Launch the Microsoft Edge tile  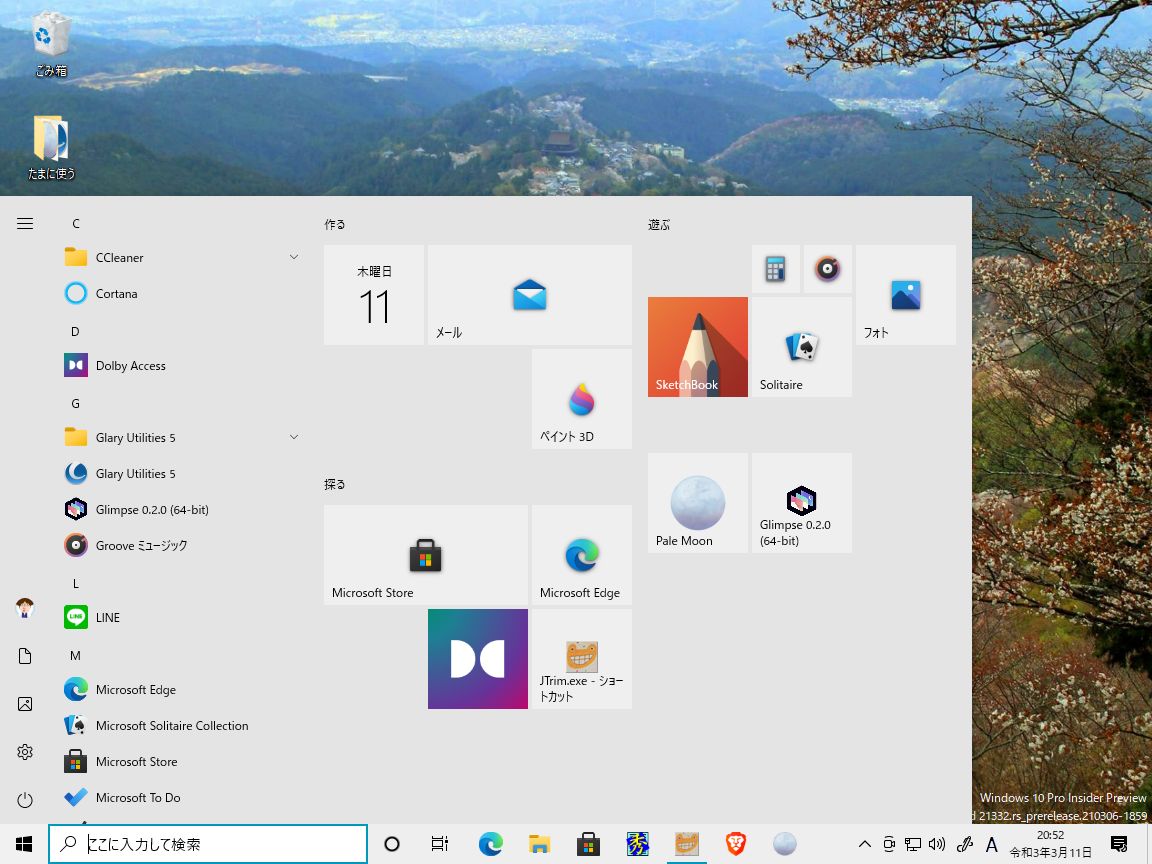(x=582, y=555)
